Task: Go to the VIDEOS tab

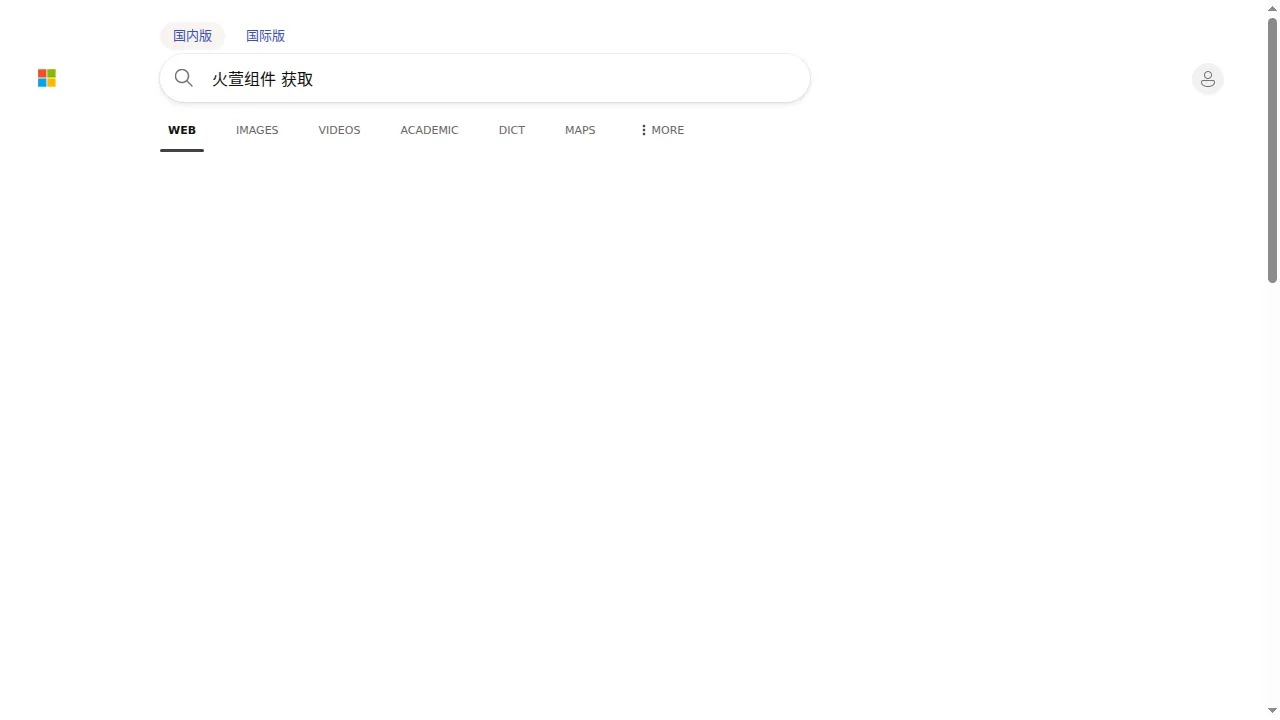Action: click(x=339, y=131)
